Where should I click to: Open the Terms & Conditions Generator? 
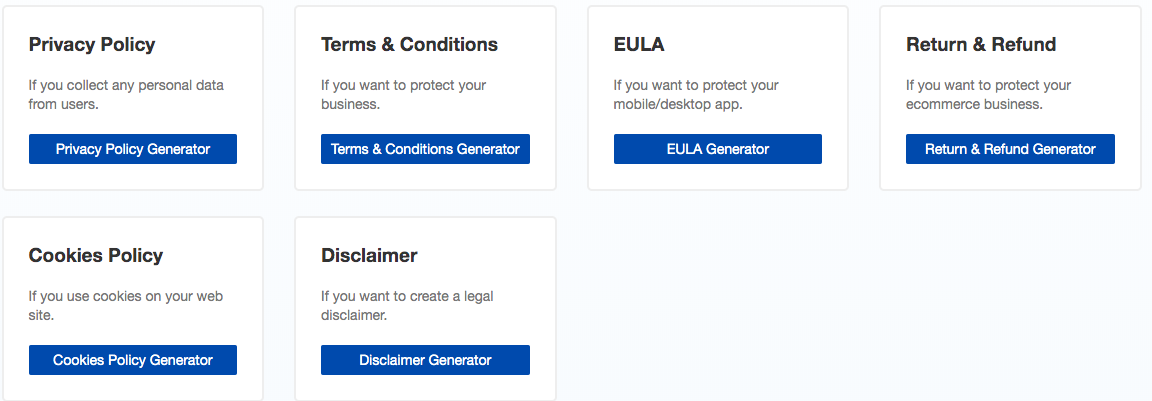425,149
